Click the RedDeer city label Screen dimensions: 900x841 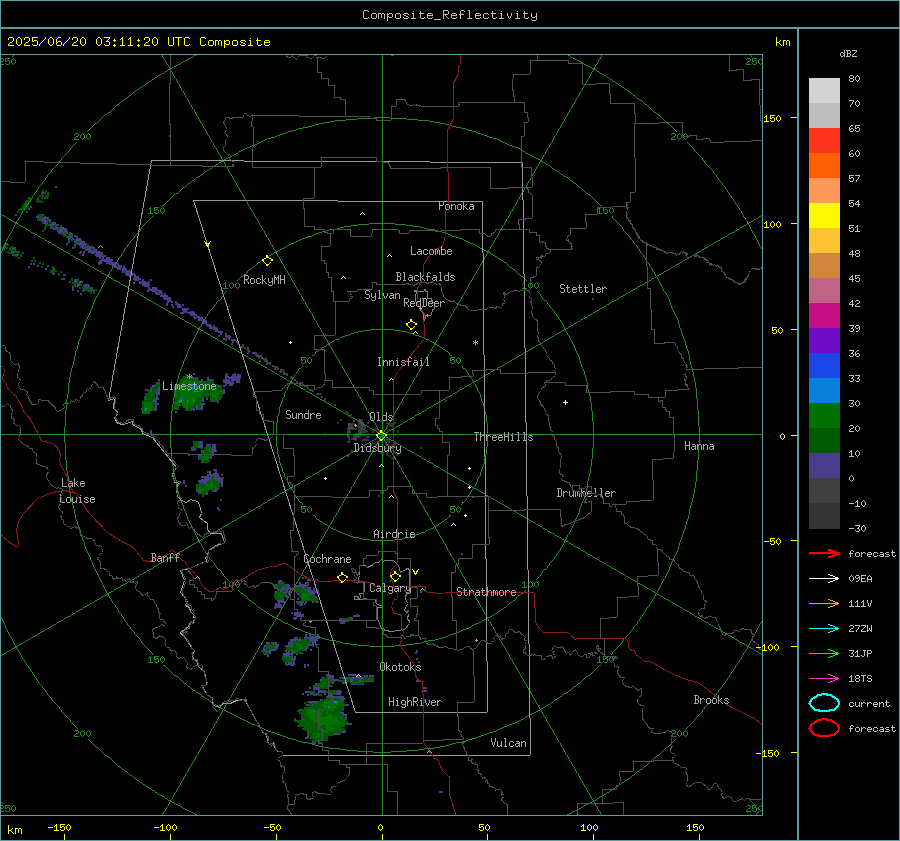pyautogui.click(x=424, y=303)
